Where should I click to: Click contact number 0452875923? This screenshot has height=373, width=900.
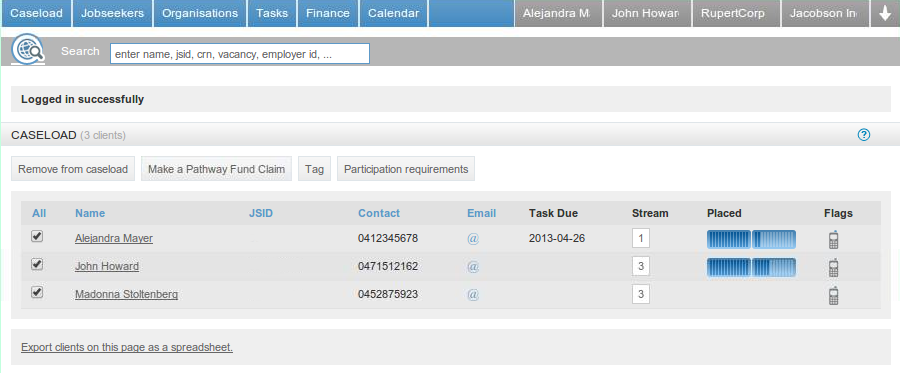click(x=388, y=294)
